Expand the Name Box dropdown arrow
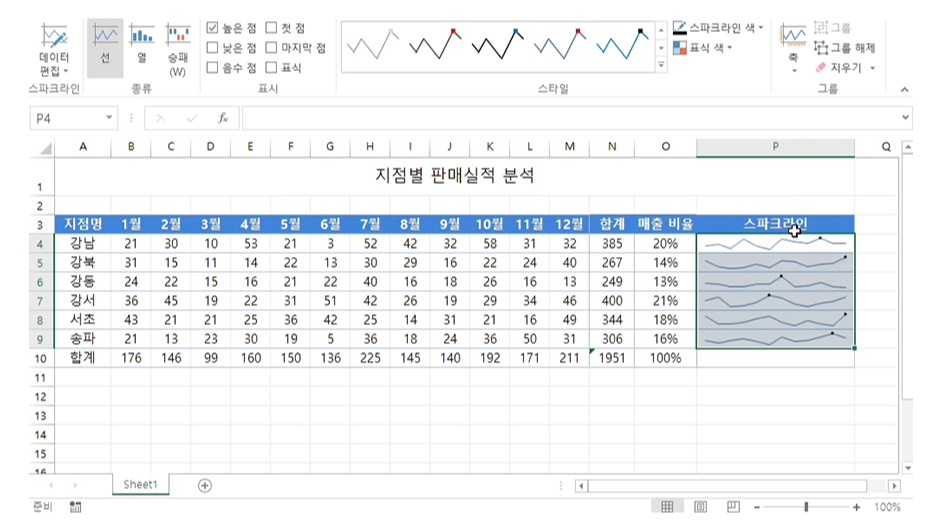Image resolution: width=942 pixels, height=530 pixels. pyautogui.click(x=109, y=118)
